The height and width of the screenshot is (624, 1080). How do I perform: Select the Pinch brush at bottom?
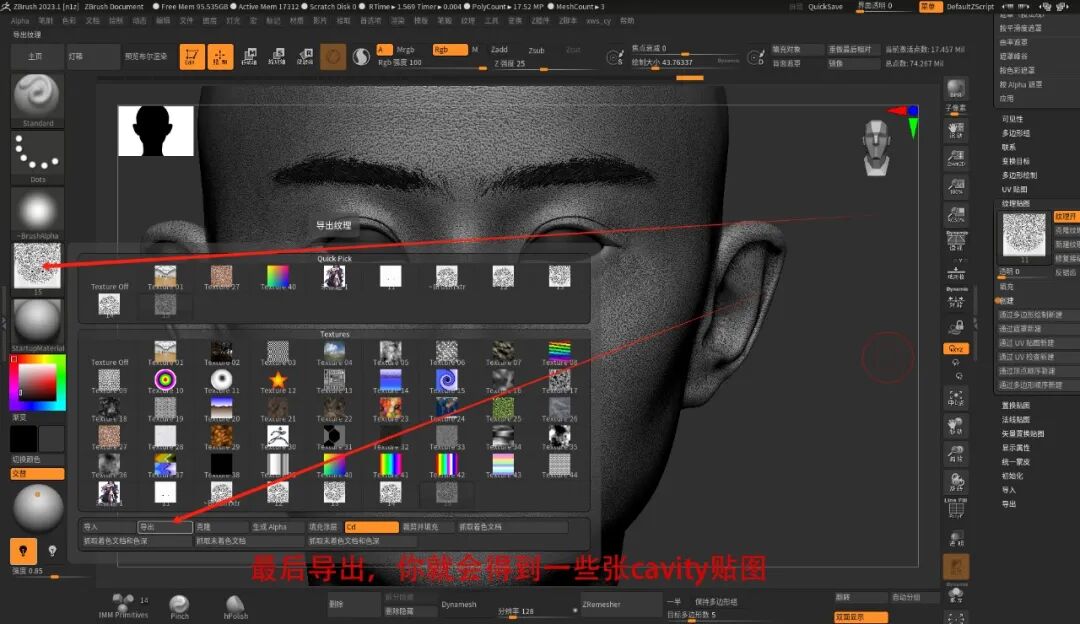click(180, 603)
